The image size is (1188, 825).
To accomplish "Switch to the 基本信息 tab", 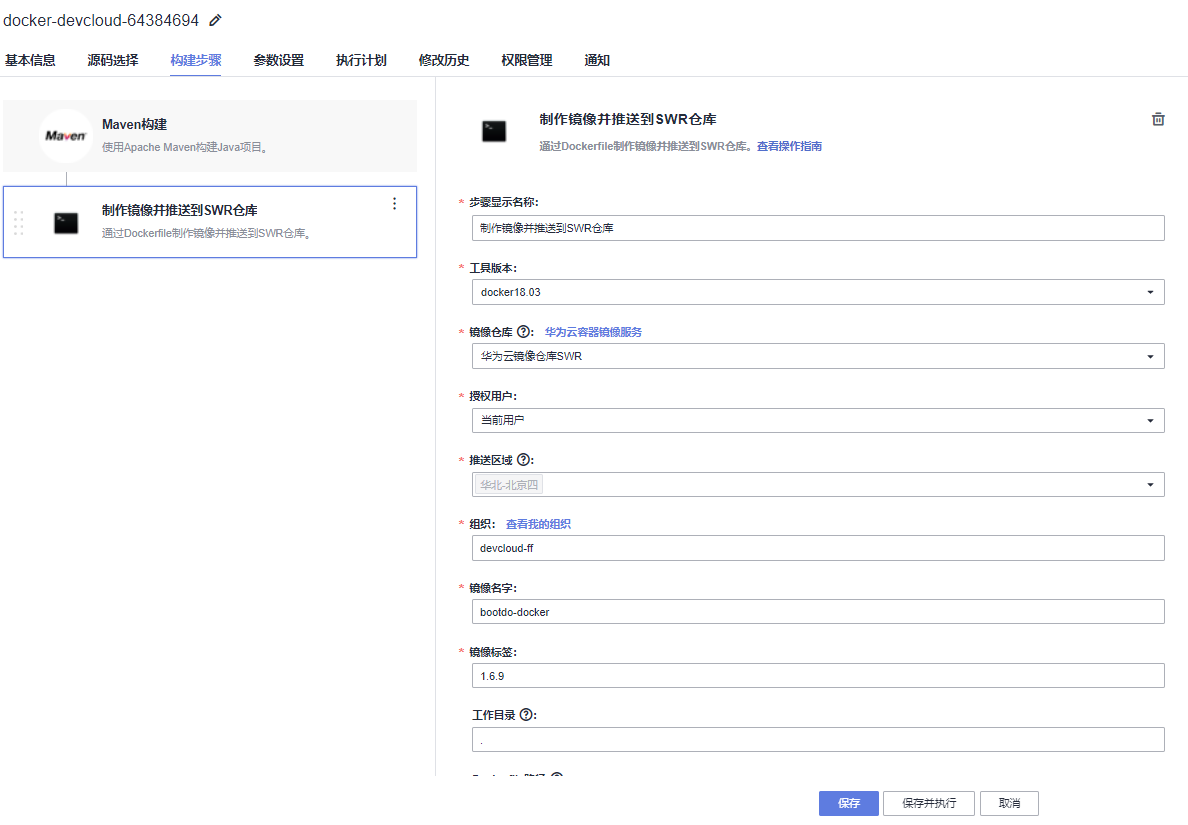I will pos(30,61).
